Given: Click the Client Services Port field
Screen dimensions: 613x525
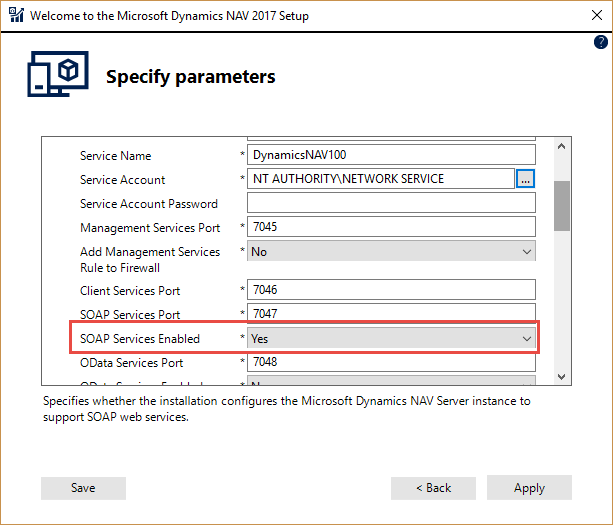Looking at the screenshot, I should click(392, 291).
